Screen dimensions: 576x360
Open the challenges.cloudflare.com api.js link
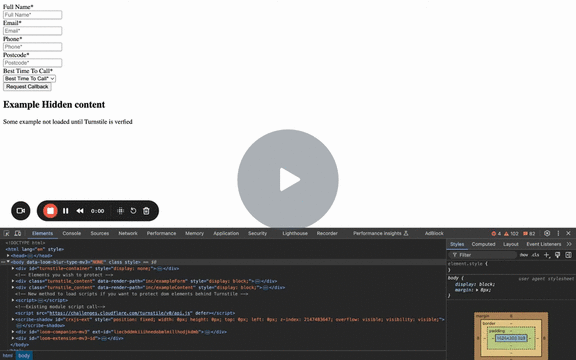(120, 313)
